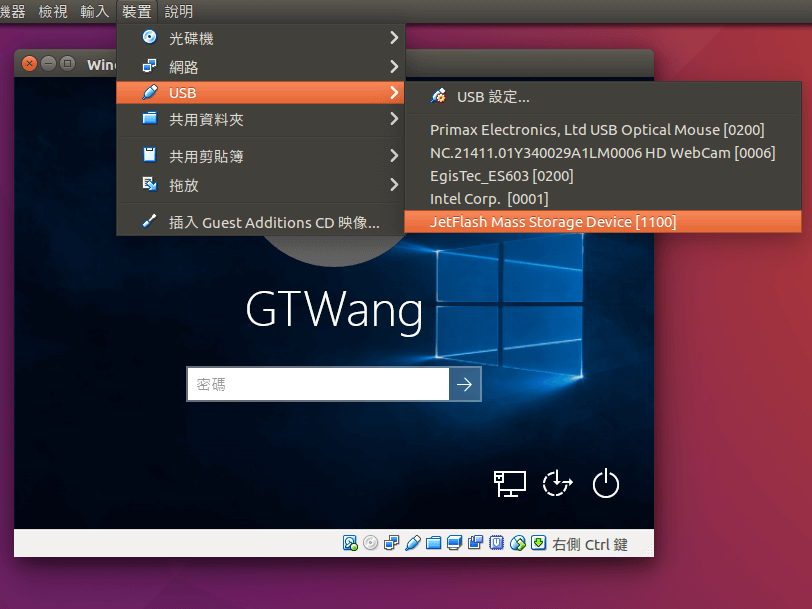Click the 密碼 password input field
Image resolution: width=812 pixels, height=609 pixels.
click(318, 384)
